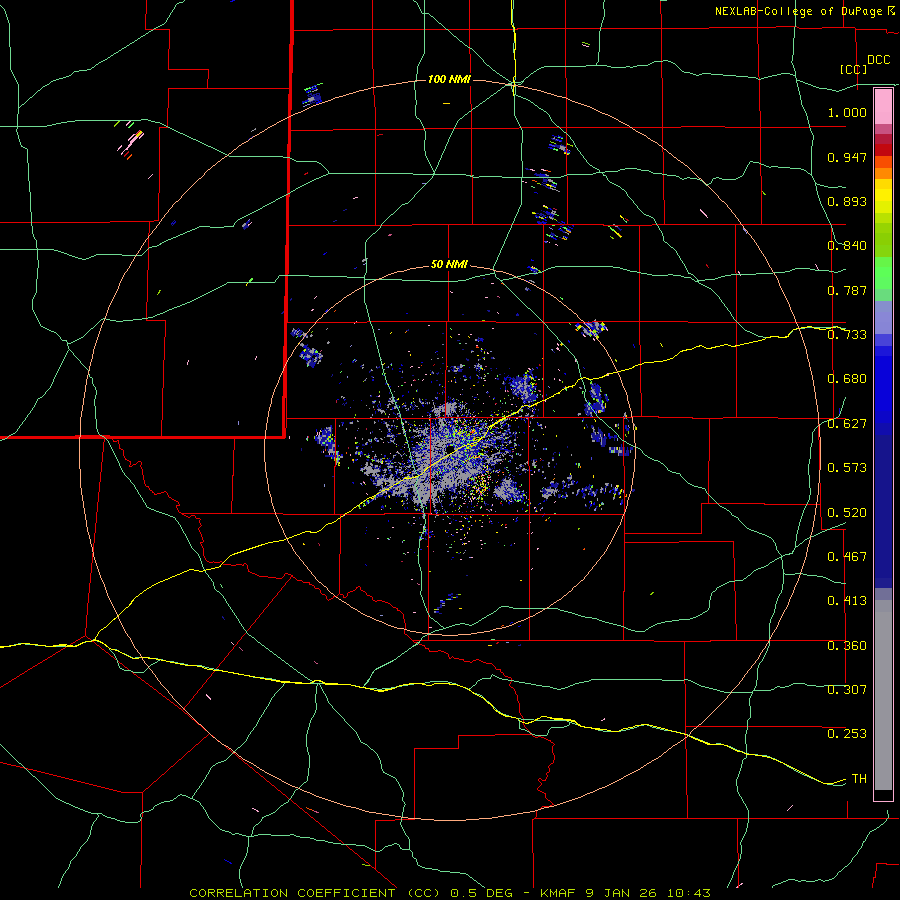
Task: Select the 0.680 legend value
Action: 847,379
